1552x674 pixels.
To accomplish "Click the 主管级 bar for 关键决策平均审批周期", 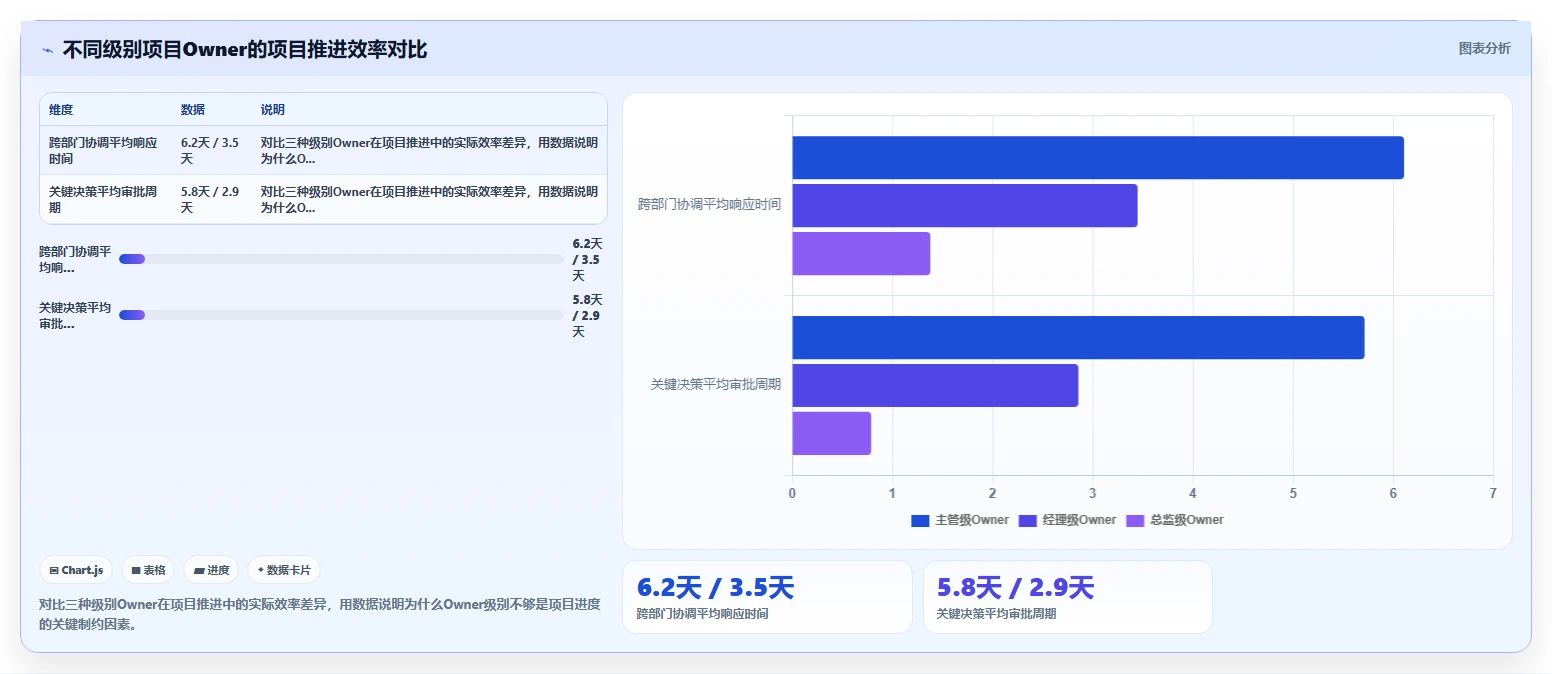I will [1078, 338].
